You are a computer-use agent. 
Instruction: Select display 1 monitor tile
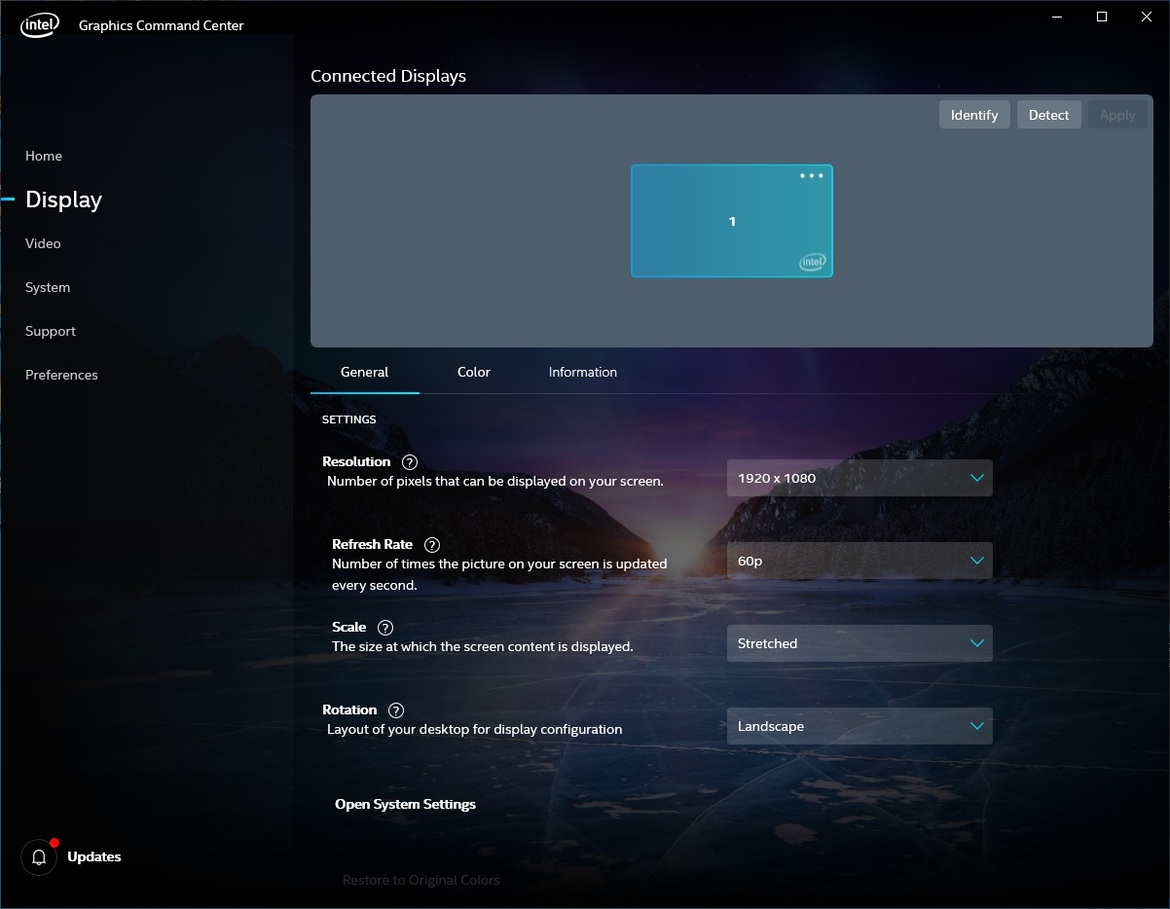pyautogui.click(x=731, y=221)
